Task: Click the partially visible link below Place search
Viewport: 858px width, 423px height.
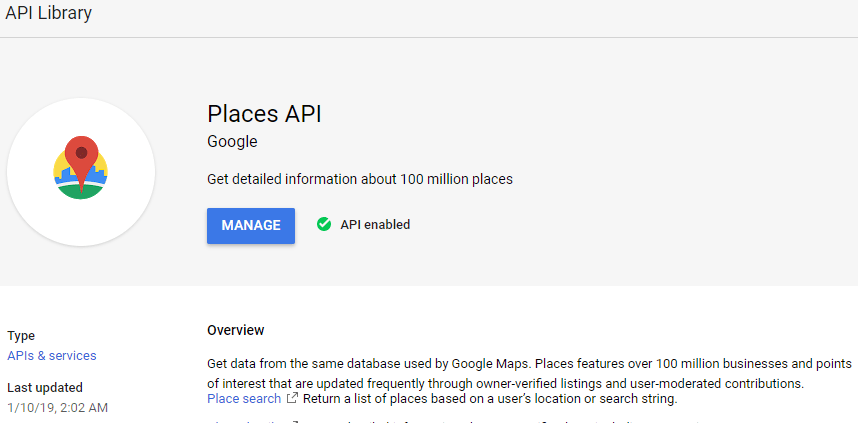Action: click(250, 421)
